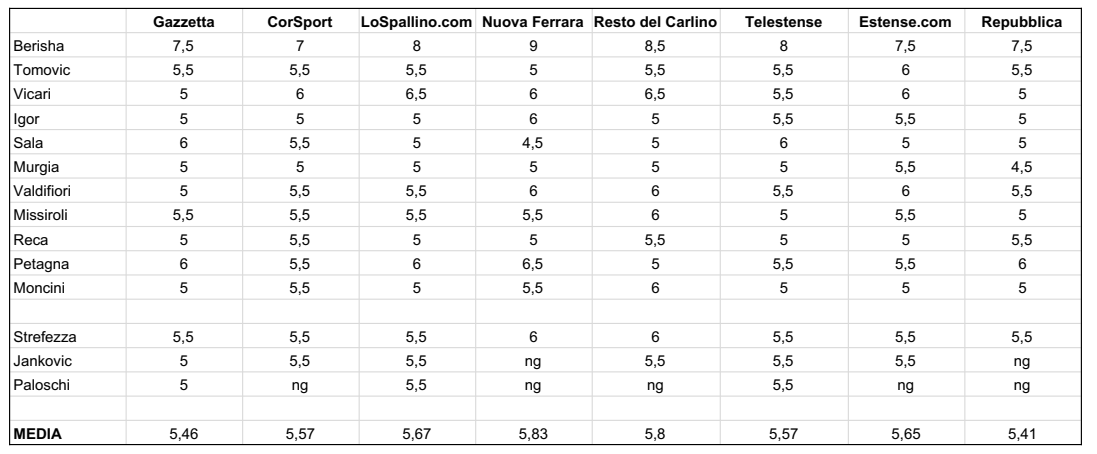
Task: Select Jankovic's Repubblica ng cell
Action: (x=1021, y=361)
